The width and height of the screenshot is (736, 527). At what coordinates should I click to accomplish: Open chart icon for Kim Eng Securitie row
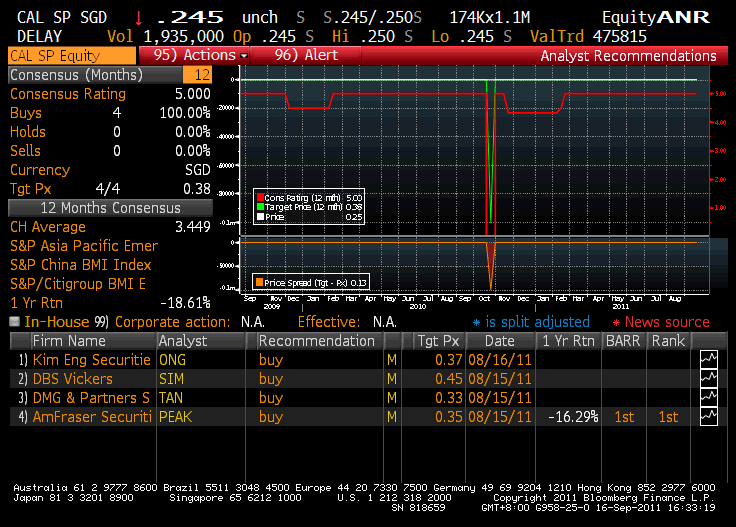click(x=708, y=360)
